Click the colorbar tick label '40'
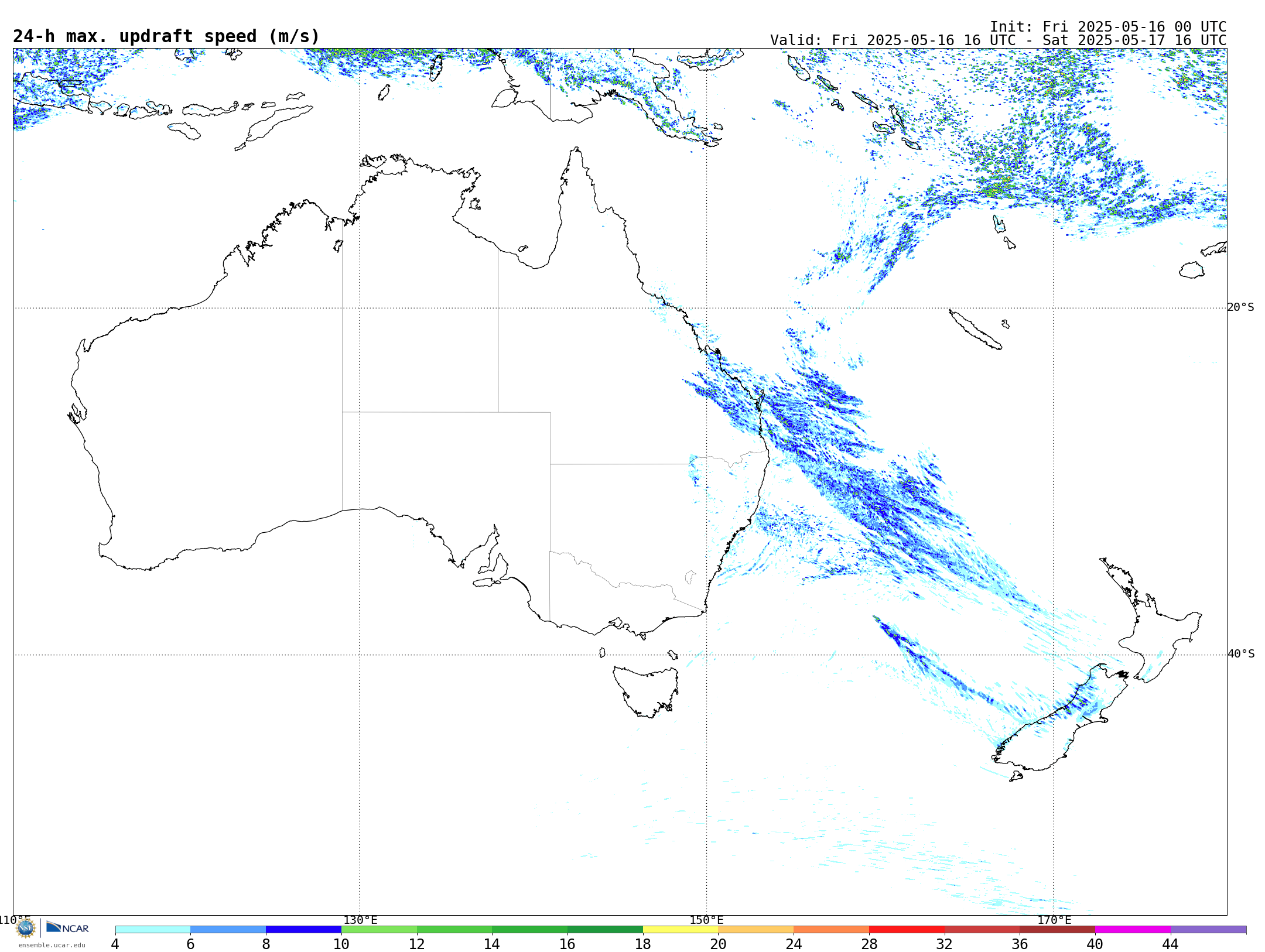Screen dimensions: 1265x952 click(x=1095, y=944)
